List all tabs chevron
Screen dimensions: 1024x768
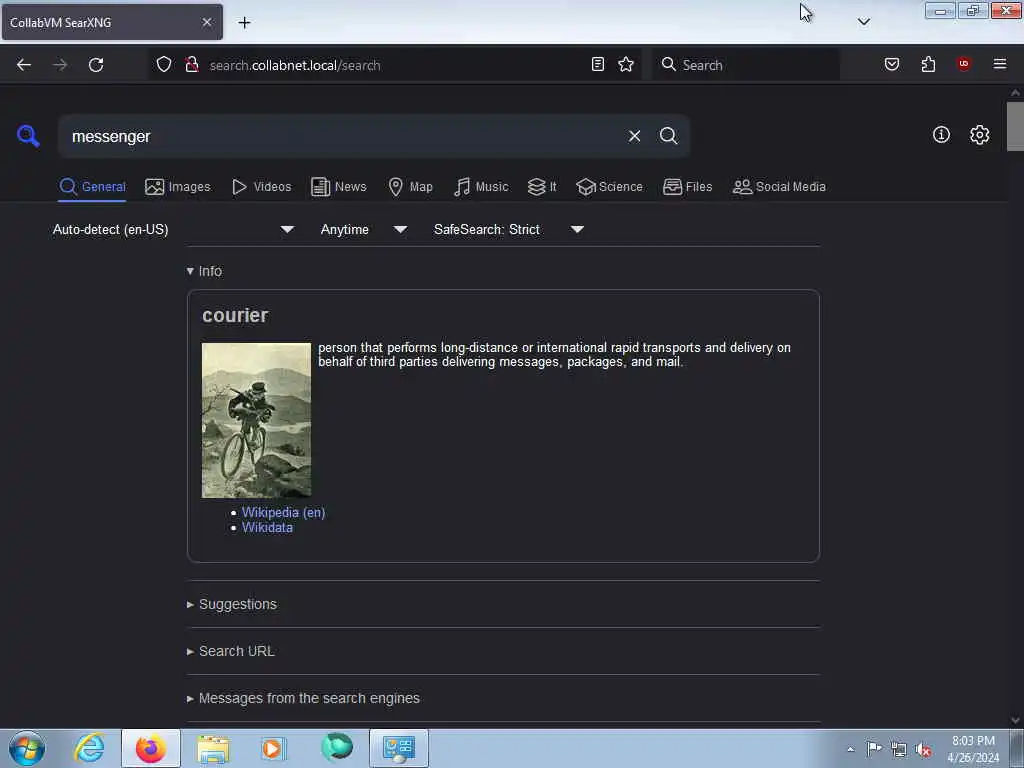pos(863,22)
